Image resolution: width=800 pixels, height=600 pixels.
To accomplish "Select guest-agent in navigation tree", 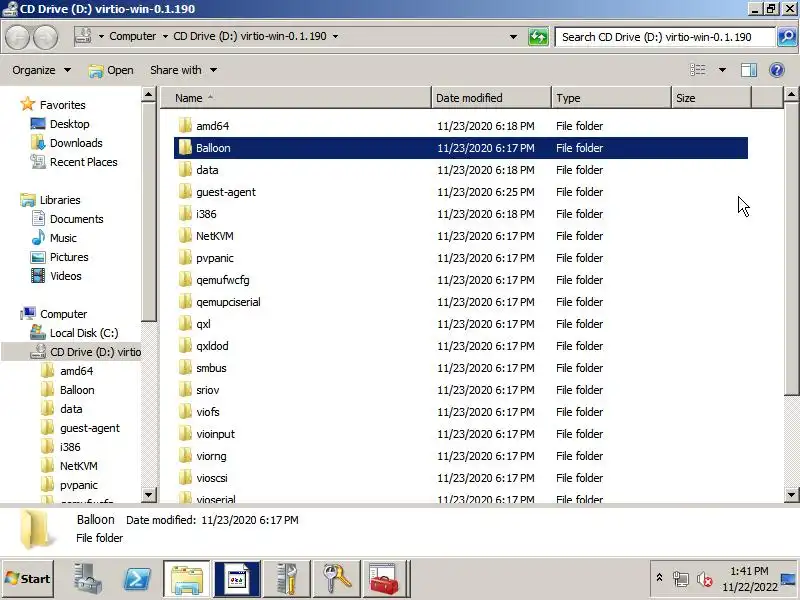I will (x=81, y=428).
